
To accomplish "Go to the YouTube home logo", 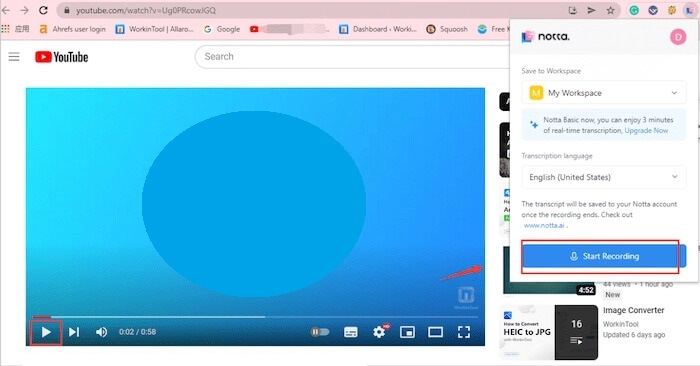I will [x=62, y=57].
